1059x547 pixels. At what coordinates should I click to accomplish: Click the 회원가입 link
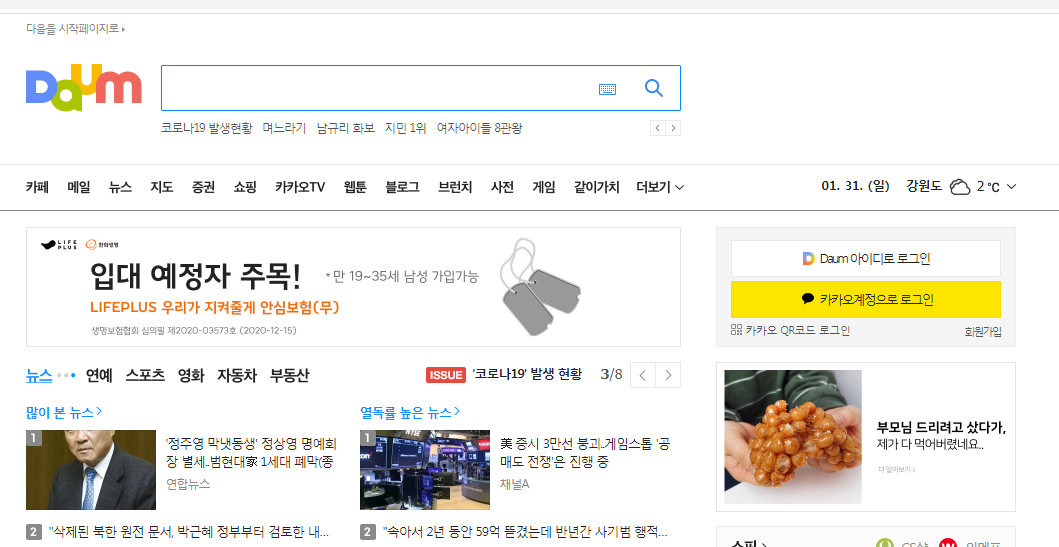coord(983,332)
